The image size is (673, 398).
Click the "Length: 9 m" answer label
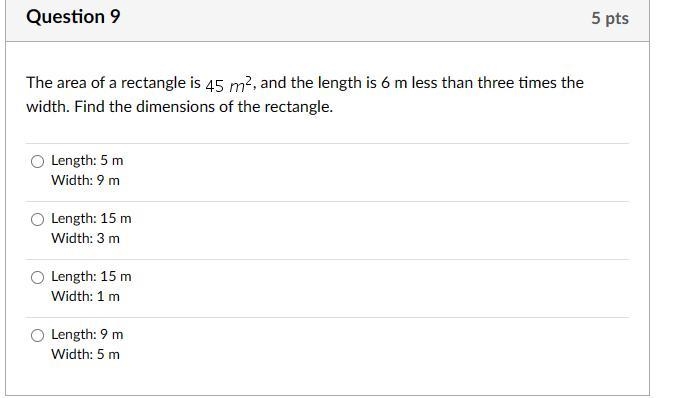pyautogui.click(x=87, y=334)
